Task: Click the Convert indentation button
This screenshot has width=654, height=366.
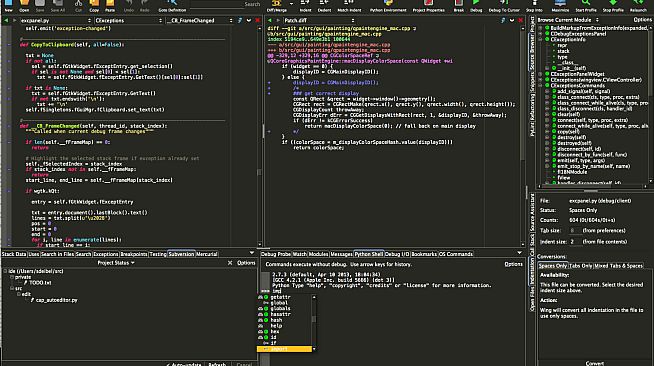Action: click(x=595, y=363)
